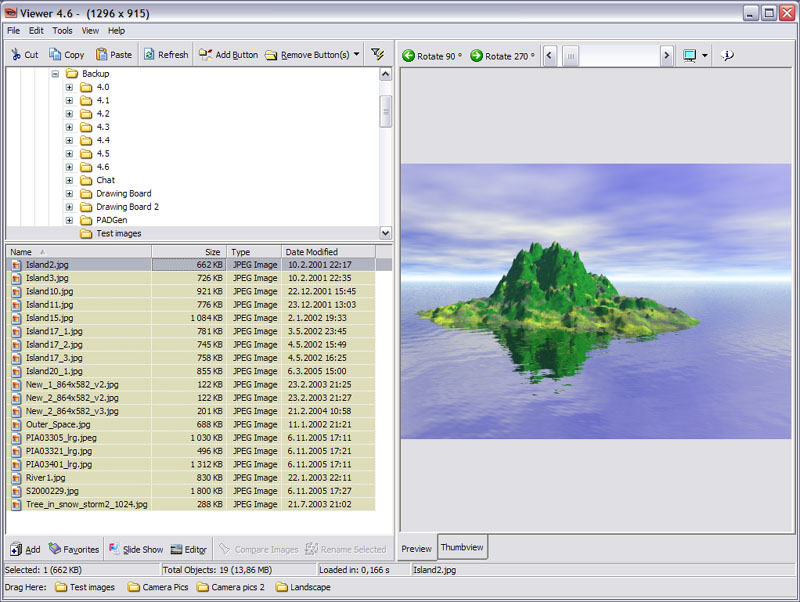Rotate the image 90 degrees

pyautogui.click(x=432, y=56)
